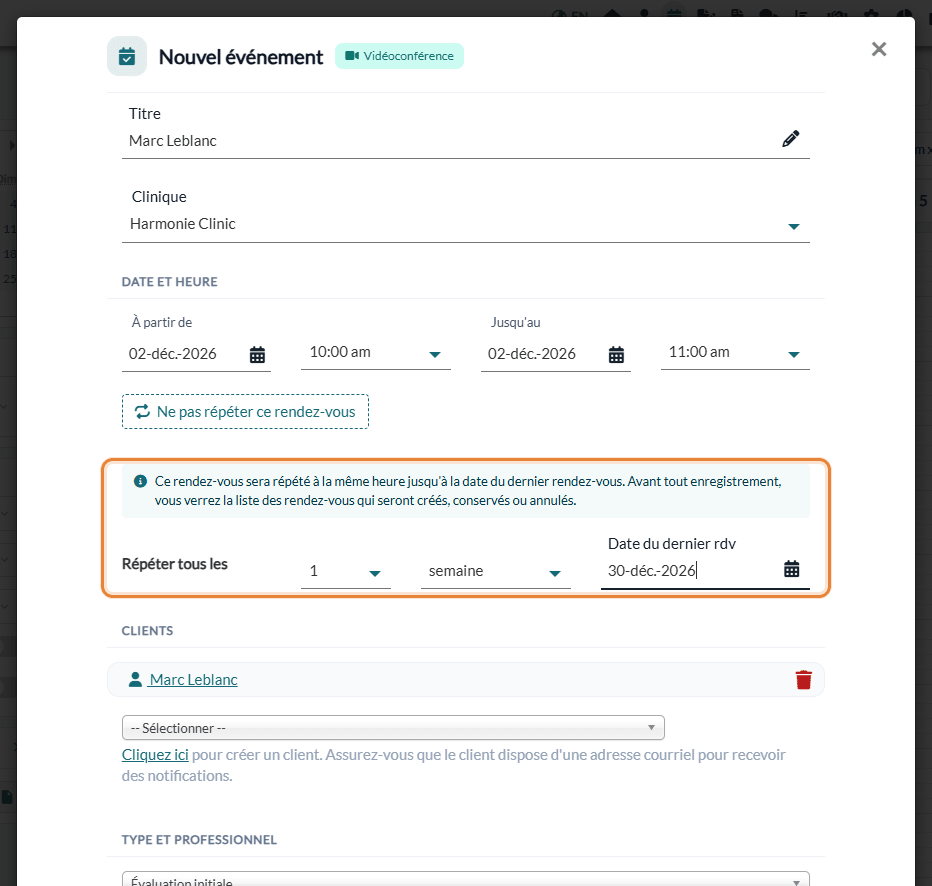Click the Titre field containing Marc Leblanc
Screen dimensions: 932x886
466,141
